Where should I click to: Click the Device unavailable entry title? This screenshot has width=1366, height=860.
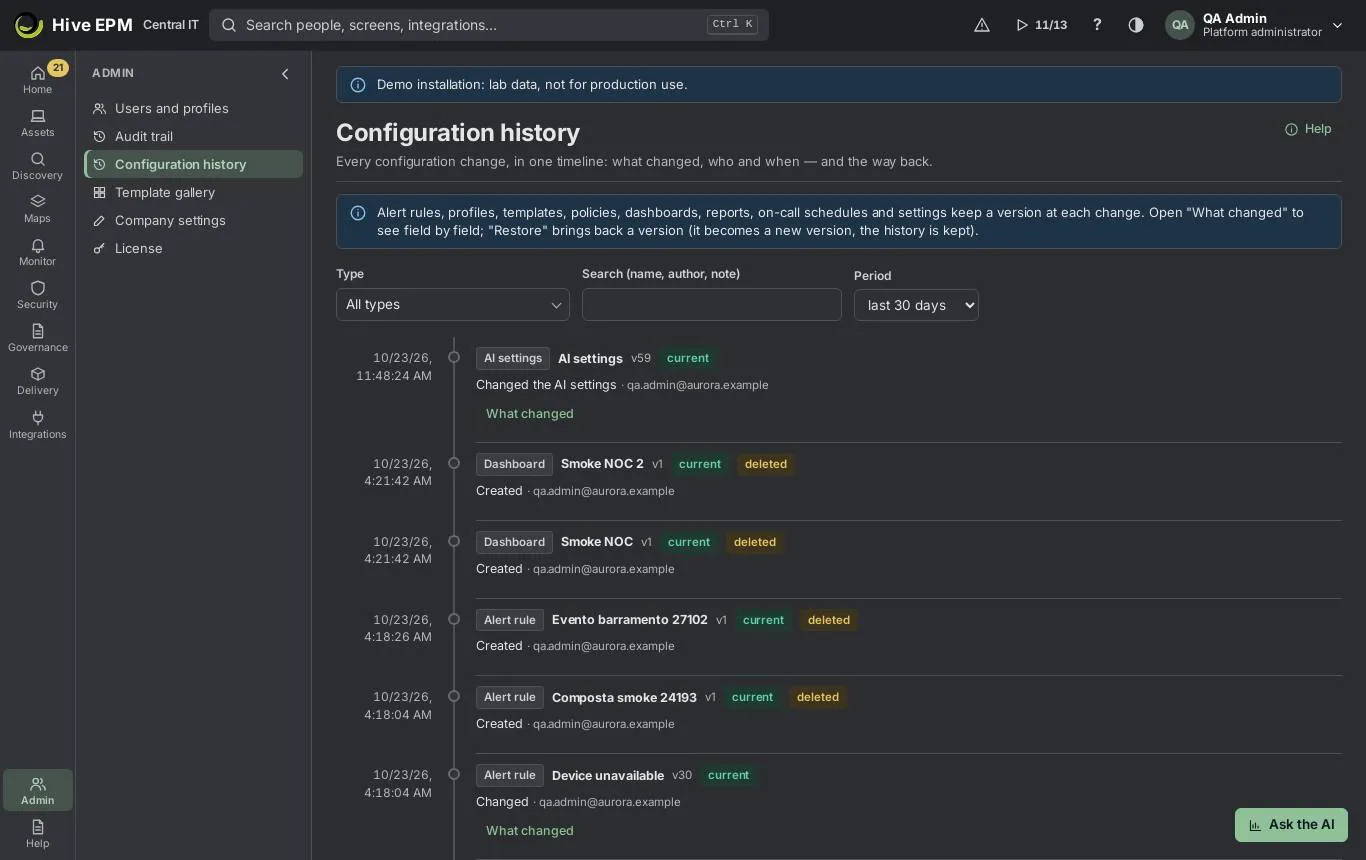pos(608,776)
